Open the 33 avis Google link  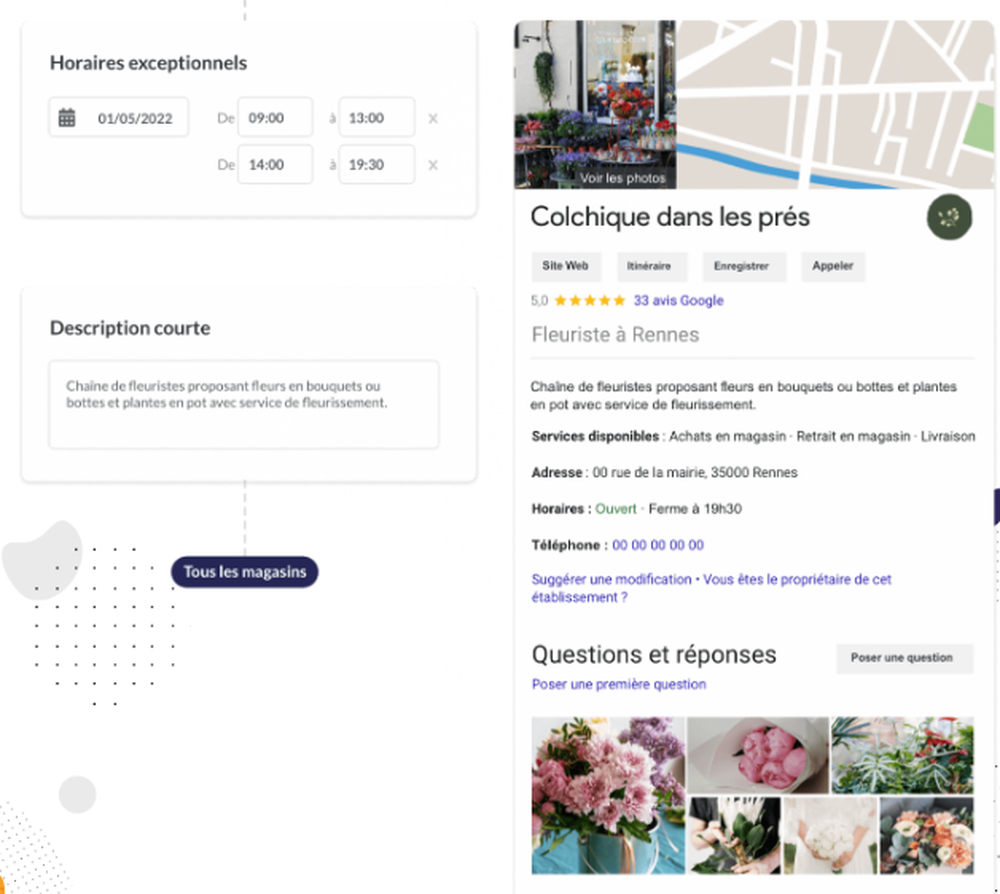point(679,300)
